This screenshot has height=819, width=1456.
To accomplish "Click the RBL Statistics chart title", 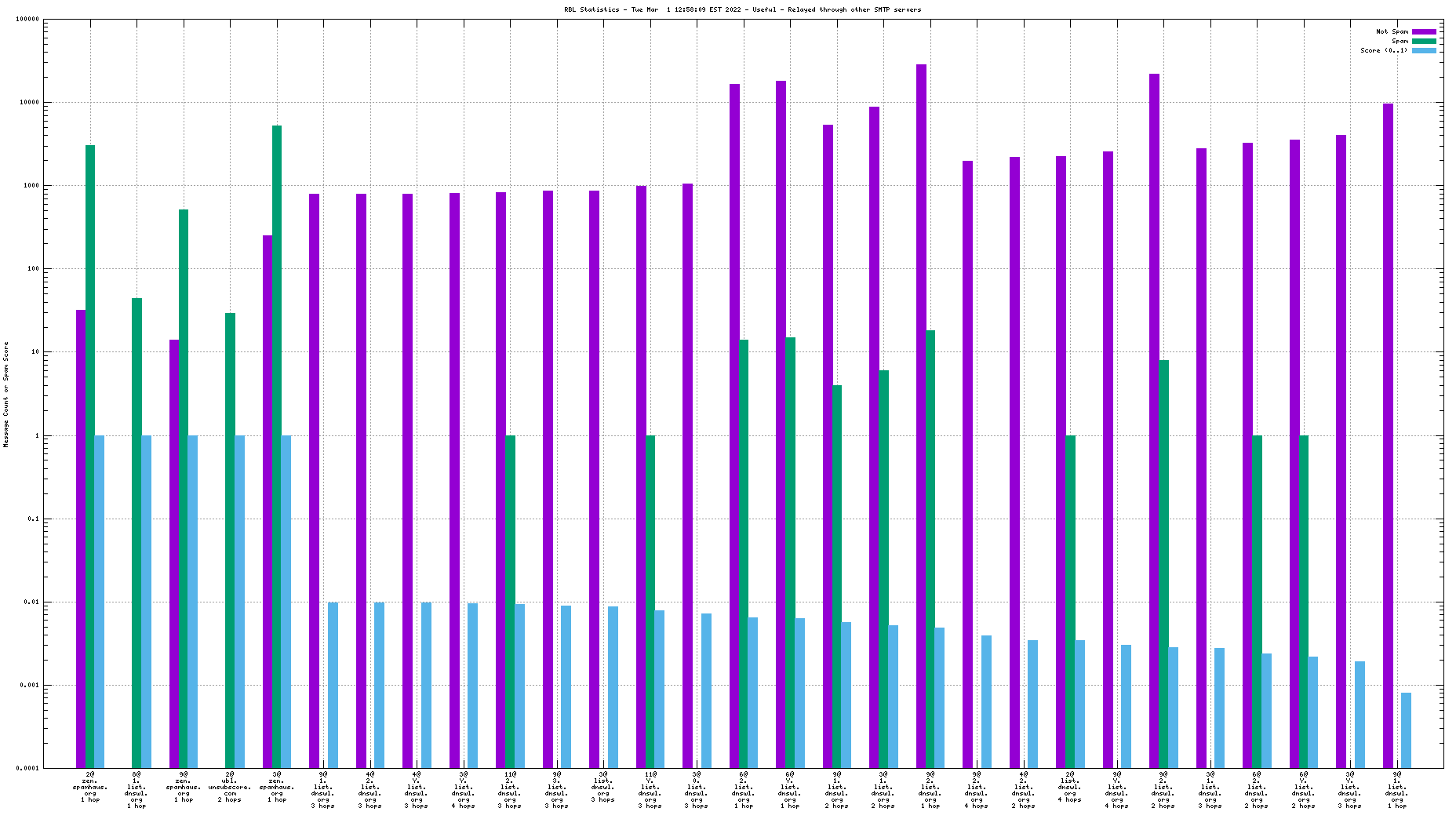I will (742, 9).
